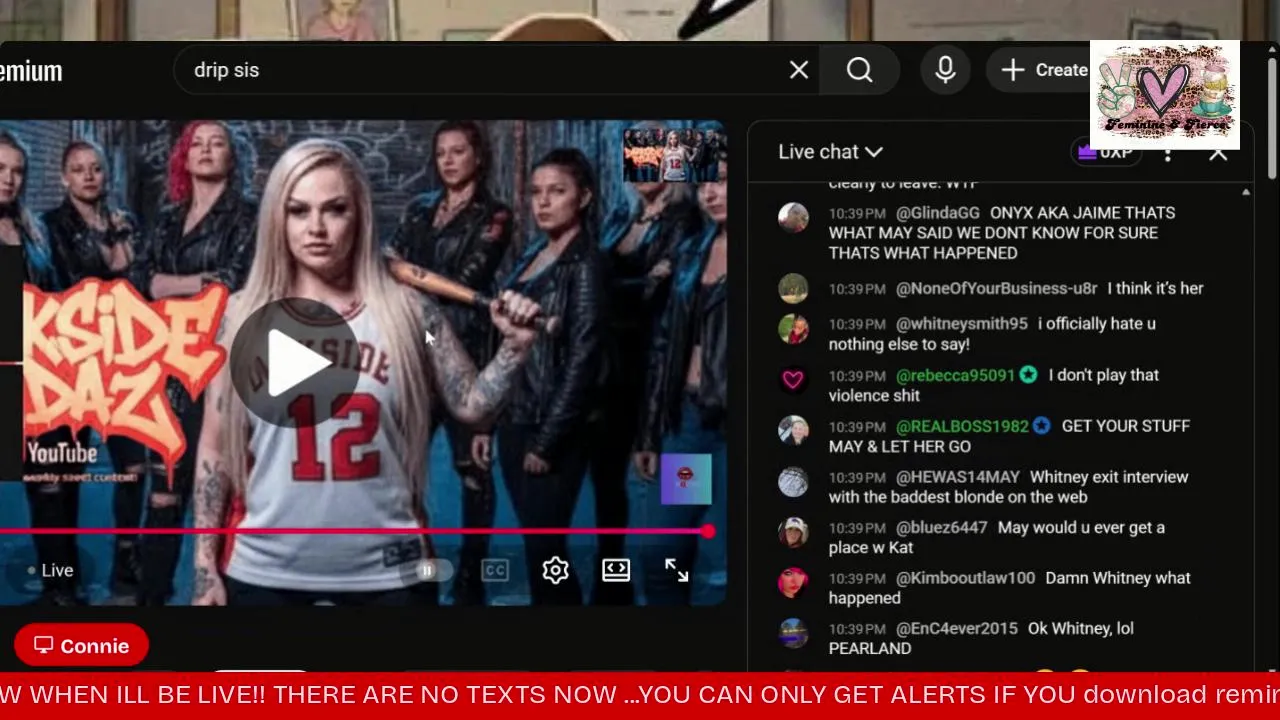Screen dimensions: 1280x720
Task: Click the @REALBOSS1982 username in chat
Action: tap(962, 426)
